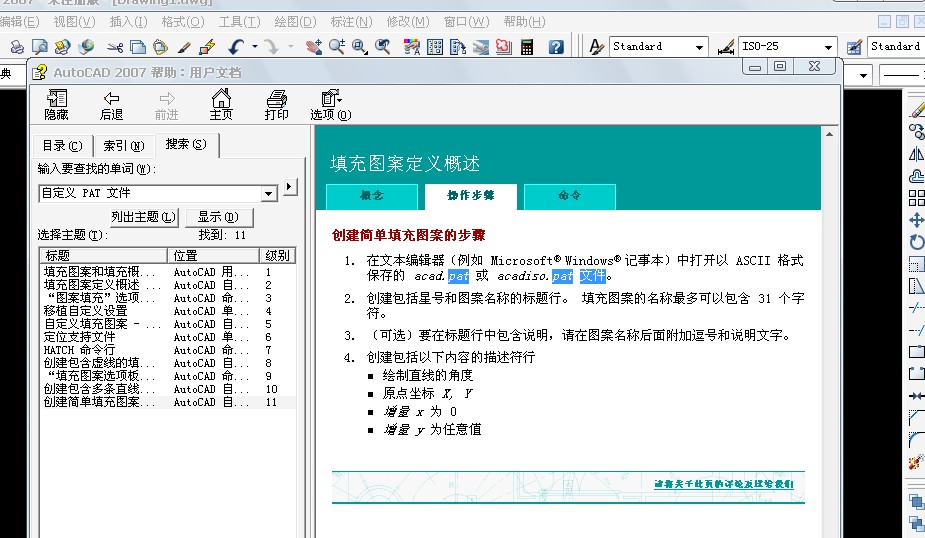The width and height of the screenshot is (925, 538).
Task: Activate the Pan hand tool
Action: (314, 47)
